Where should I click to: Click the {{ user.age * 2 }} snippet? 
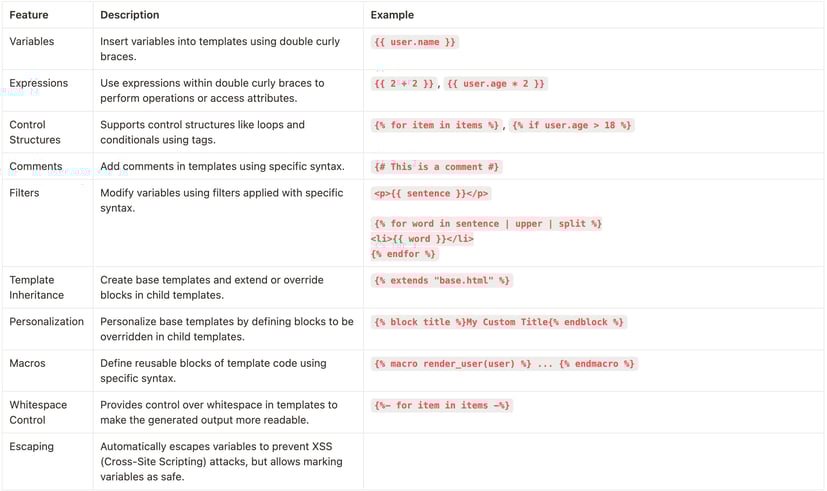(x=496, y=84)
